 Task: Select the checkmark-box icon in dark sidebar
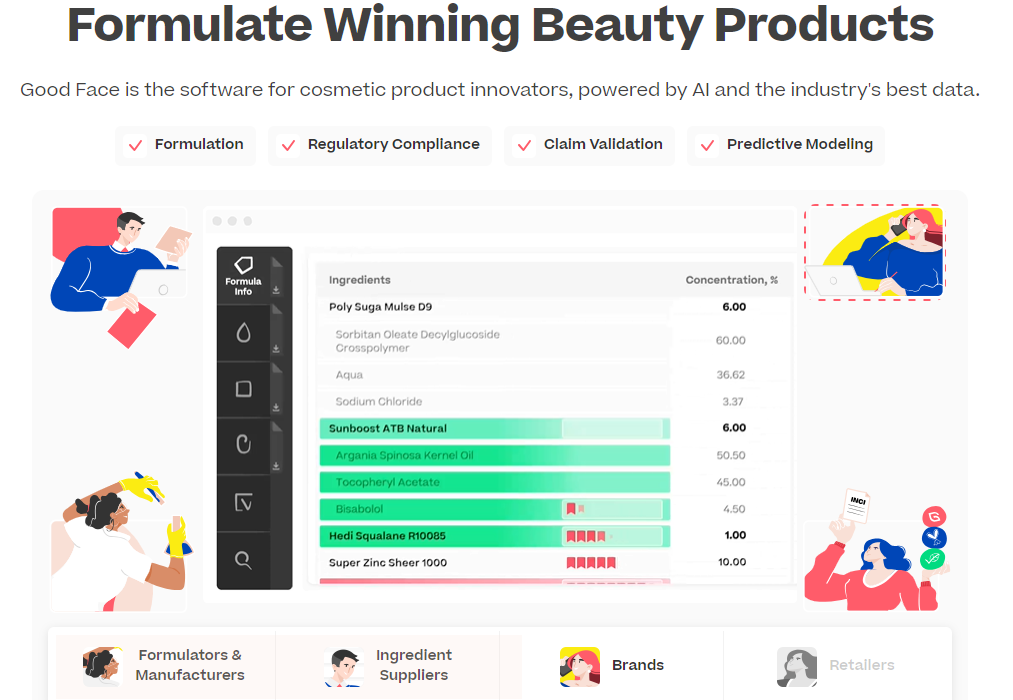coord(244,502)
